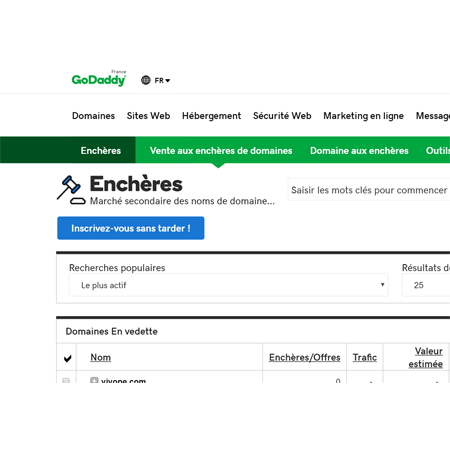The width and height of the screenshot is (450, 450).
Task: Sort by Valeur estimée column
Action: click(426, 357)
